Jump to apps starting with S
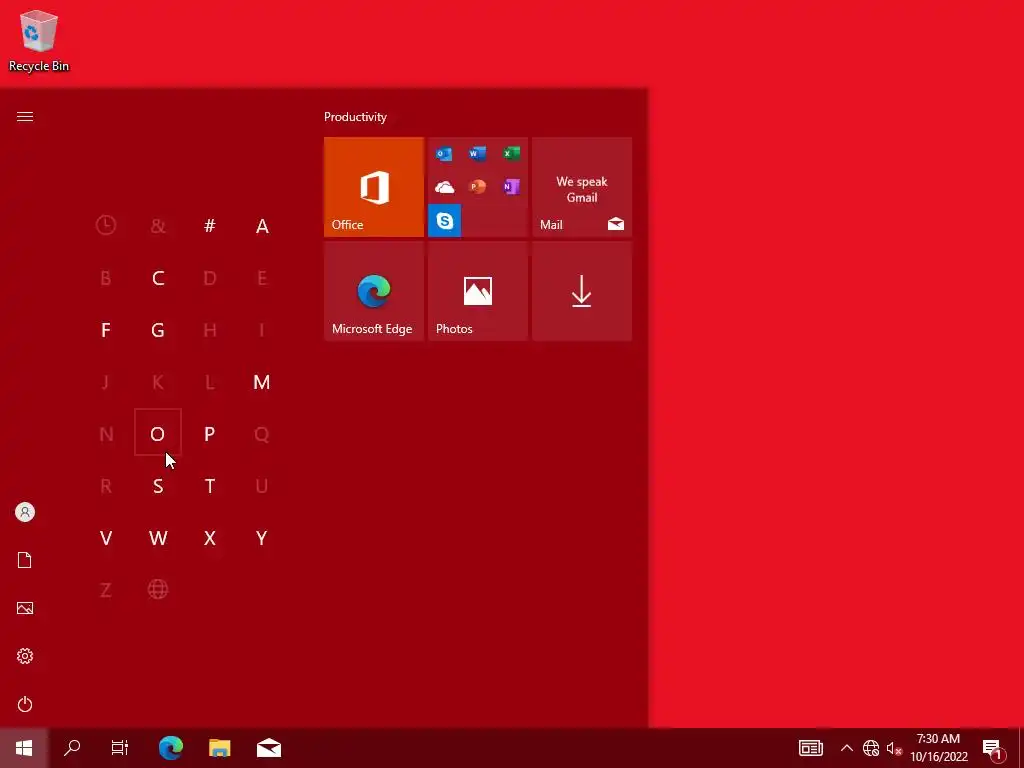 [x=158, y=486]
